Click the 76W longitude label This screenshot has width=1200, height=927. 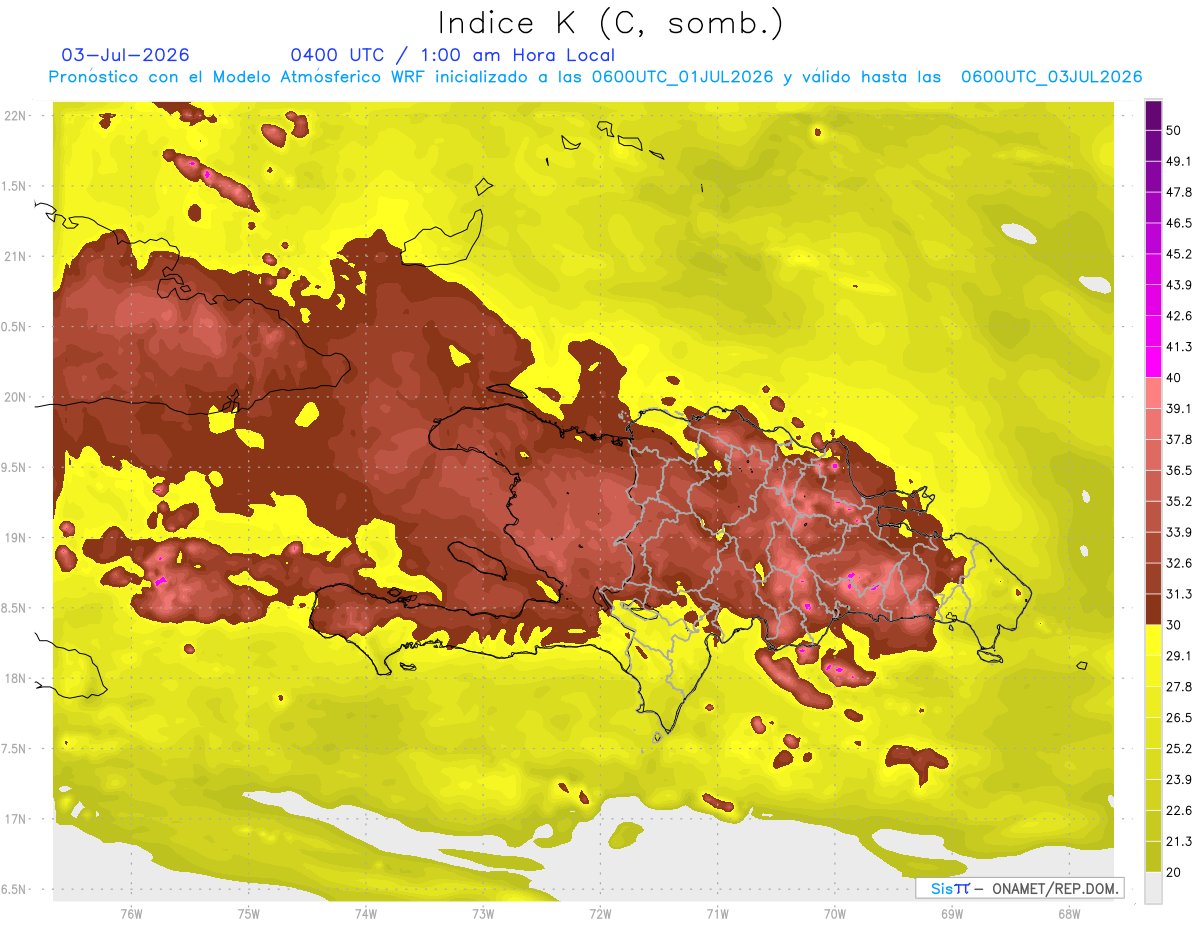(x=131, y=913)
